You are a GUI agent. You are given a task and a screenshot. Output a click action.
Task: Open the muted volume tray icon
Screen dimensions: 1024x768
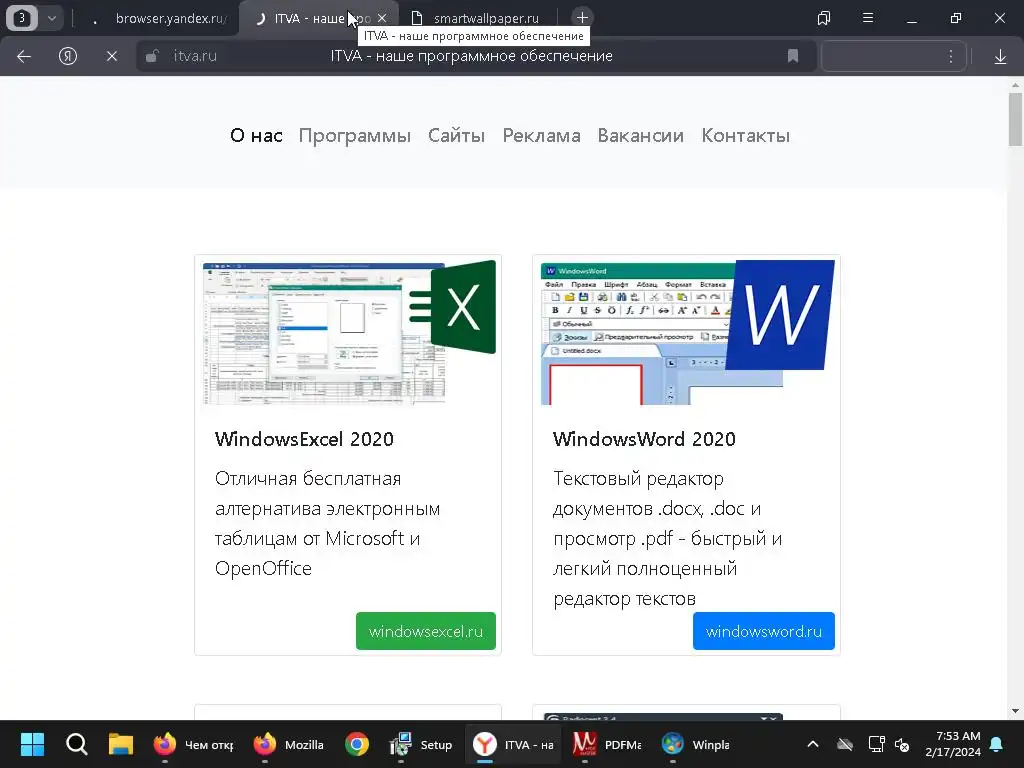pos(903,744)
